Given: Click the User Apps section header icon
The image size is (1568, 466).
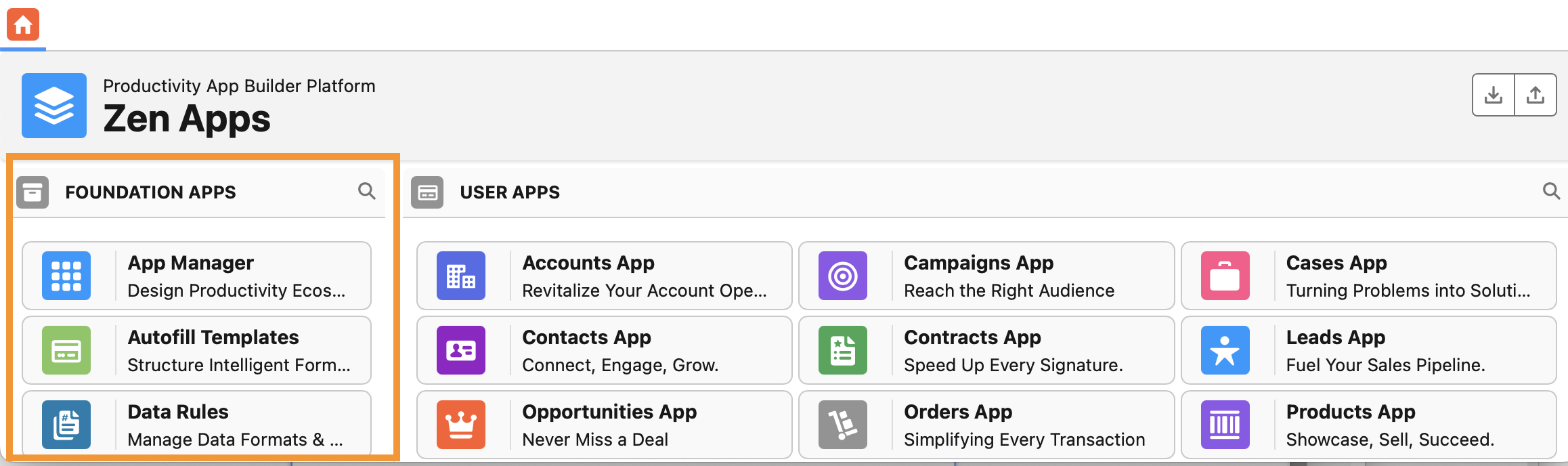Looking at the screenshot, I should [427, 192].
